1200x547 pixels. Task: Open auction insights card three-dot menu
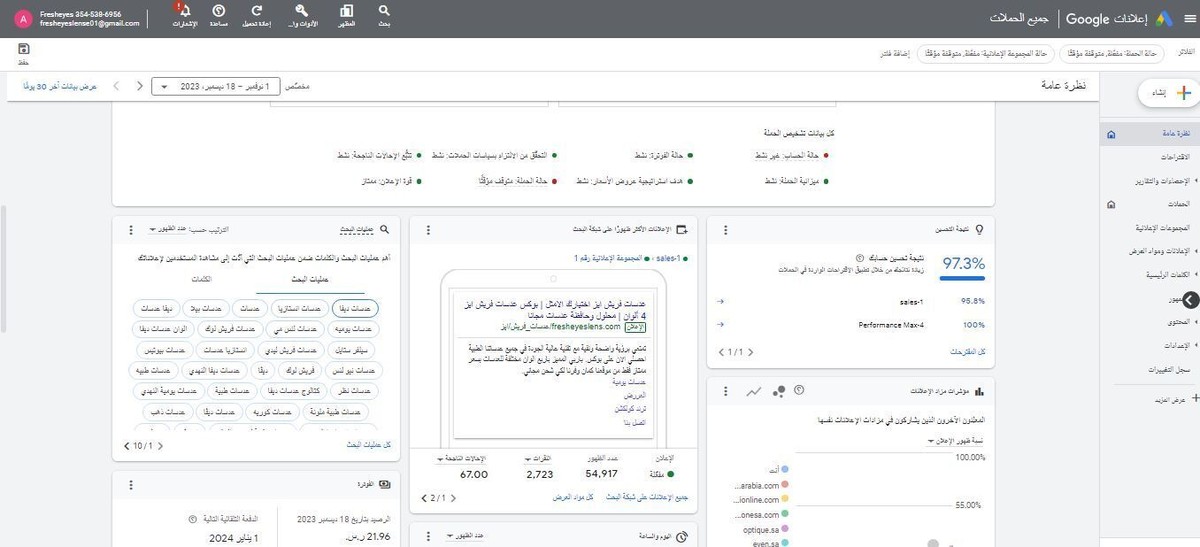coord(727,391)
